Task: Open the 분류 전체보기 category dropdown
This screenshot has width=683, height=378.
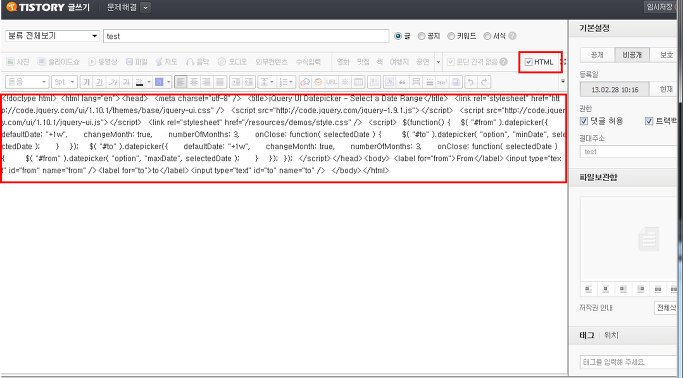Action: pyautogui.click(x=52, y=36)
